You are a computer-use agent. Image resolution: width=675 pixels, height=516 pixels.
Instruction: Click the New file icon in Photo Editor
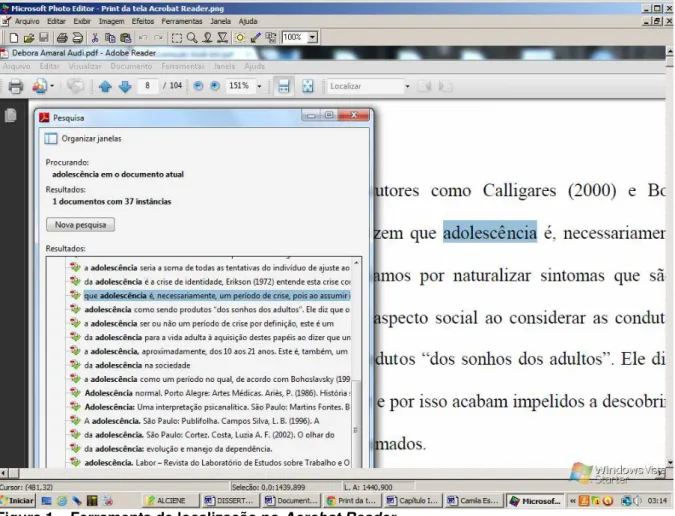coord(14,38)
